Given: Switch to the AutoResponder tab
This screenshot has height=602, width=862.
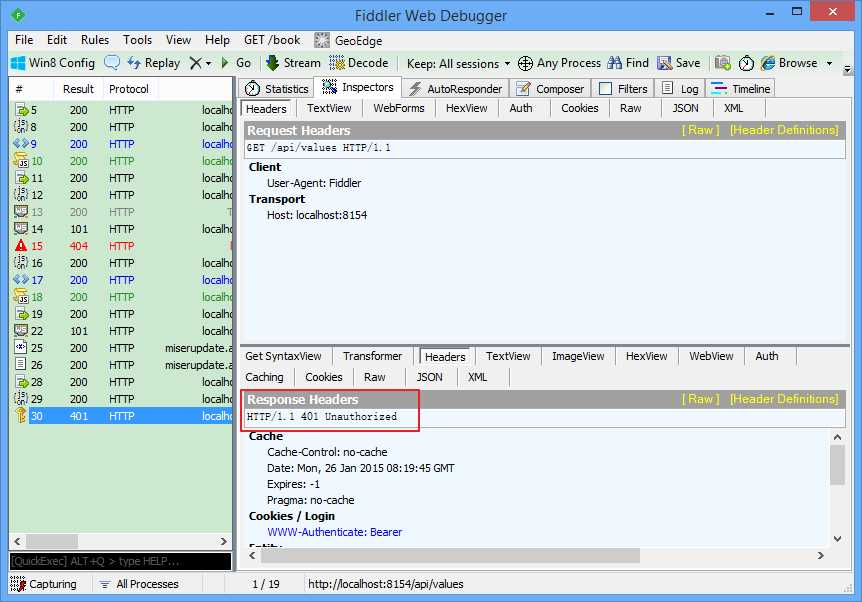Looking at the screenshot, I should tap(455, 89).
